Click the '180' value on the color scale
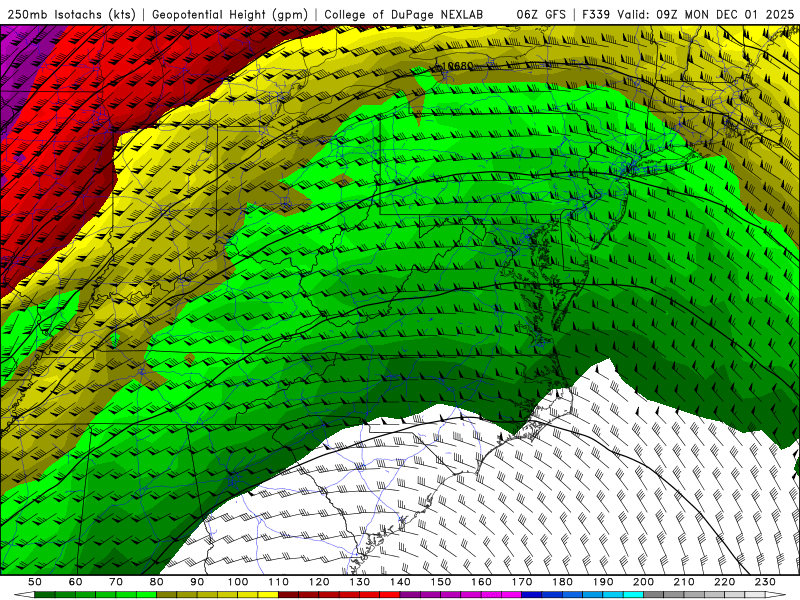Screen dimensions: 800x600 pos(562,582)
